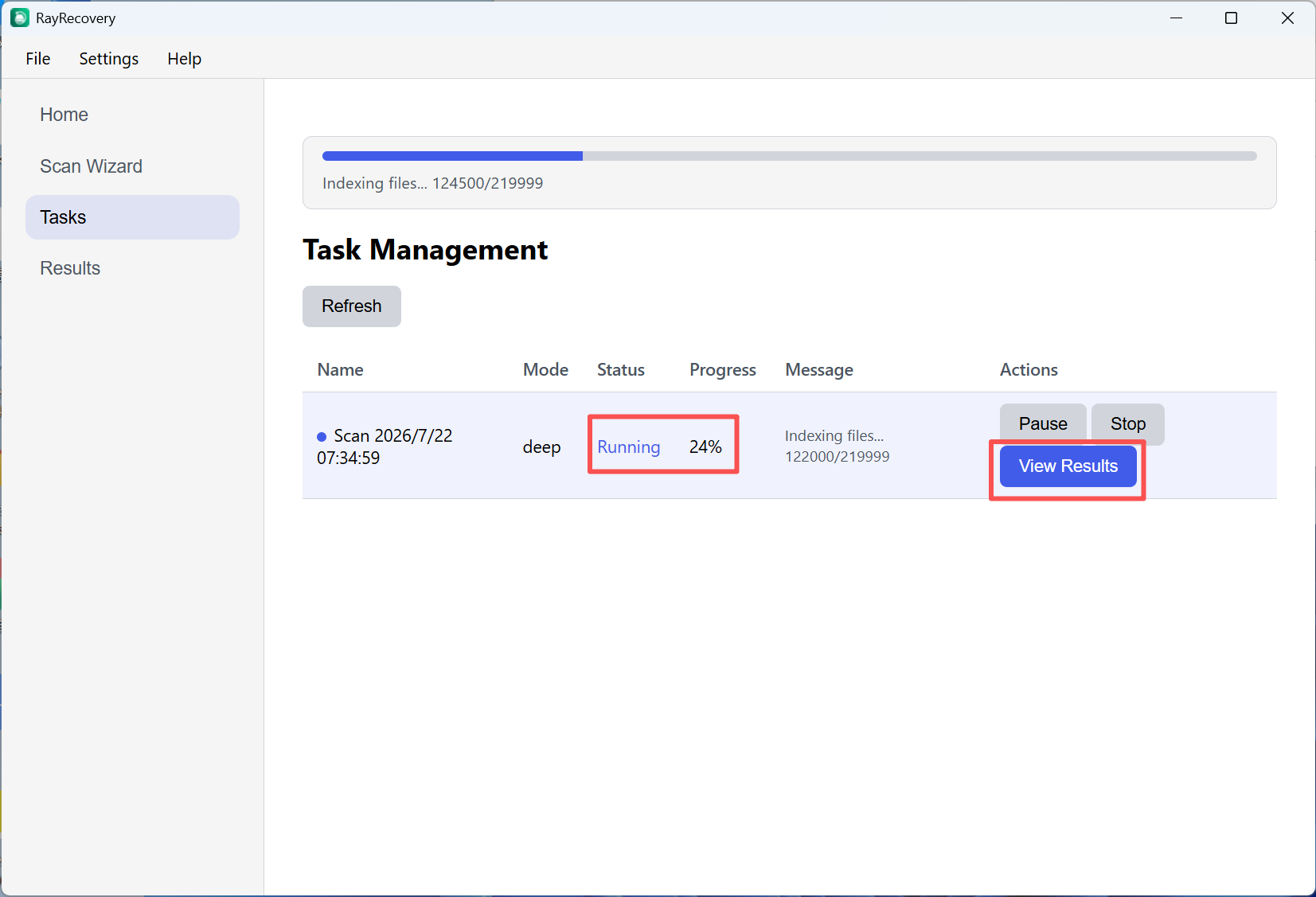This screenshot has width=1316, height=897.
Task: Select the 'Scan 2026/7/22 07:34:59' task name
Action: [385, 447]
